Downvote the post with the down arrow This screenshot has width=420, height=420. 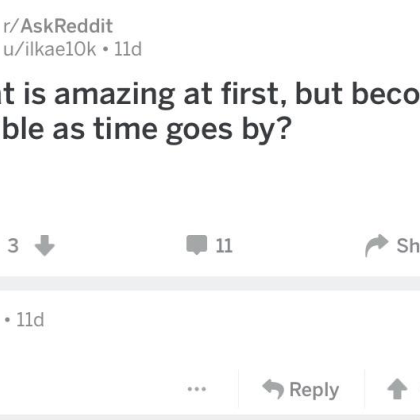coord(45,245)
